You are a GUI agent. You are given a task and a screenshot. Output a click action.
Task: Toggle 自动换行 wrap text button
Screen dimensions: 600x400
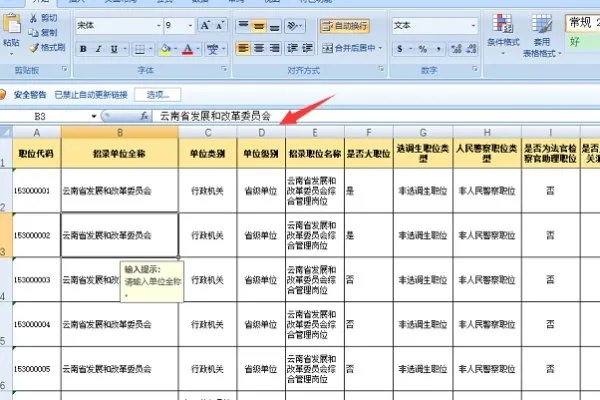[345, 26]
